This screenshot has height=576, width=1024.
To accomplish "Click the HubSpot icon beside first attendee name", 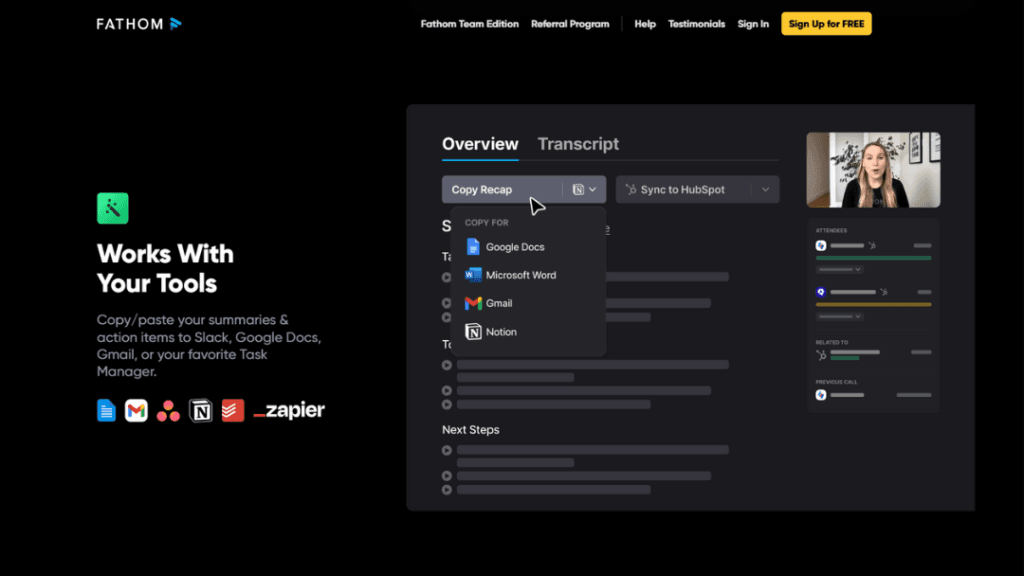I will pyautogui.click(x=872, y=246).
